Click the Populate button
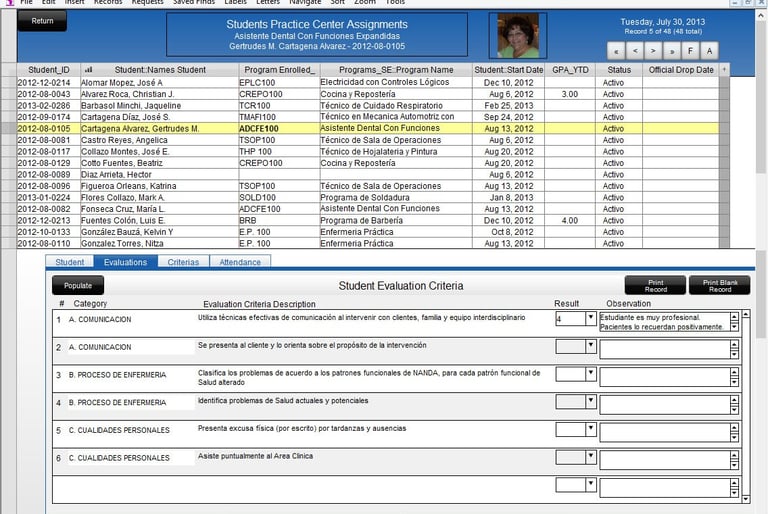This screenshot has height=514, width=768. [x=78, y=286]
